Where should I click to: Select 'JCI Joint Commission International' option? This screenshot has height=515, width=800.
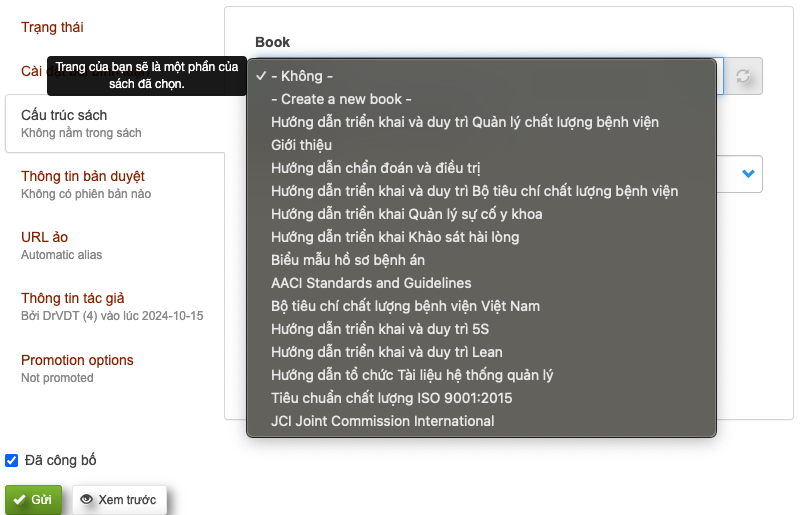click(x=382, y=421)
